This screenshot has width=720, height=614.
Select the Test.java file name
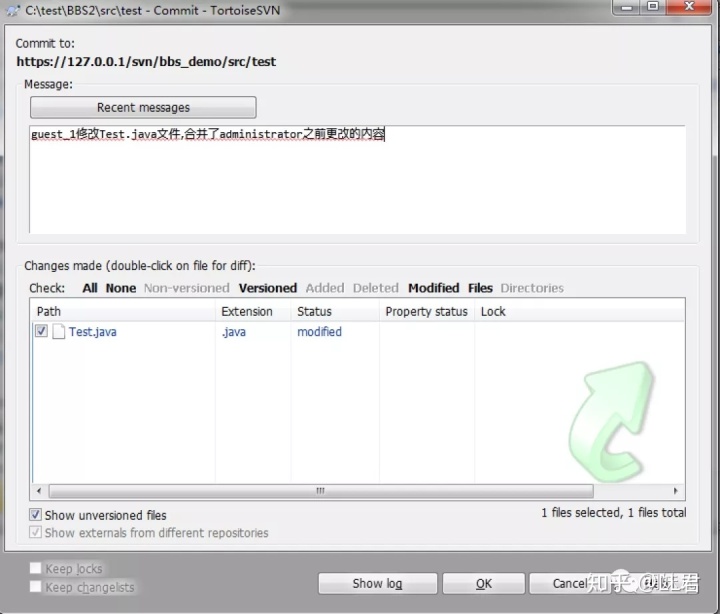click(x=93, y=332)
